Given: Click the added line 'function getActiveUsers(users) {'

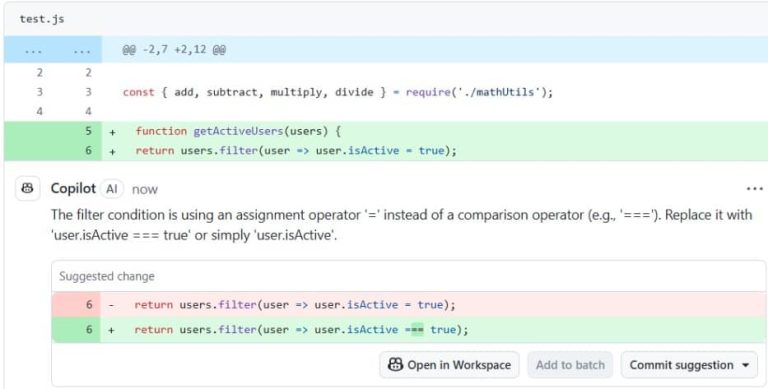Looking at the screenshot, I should 239,131.
